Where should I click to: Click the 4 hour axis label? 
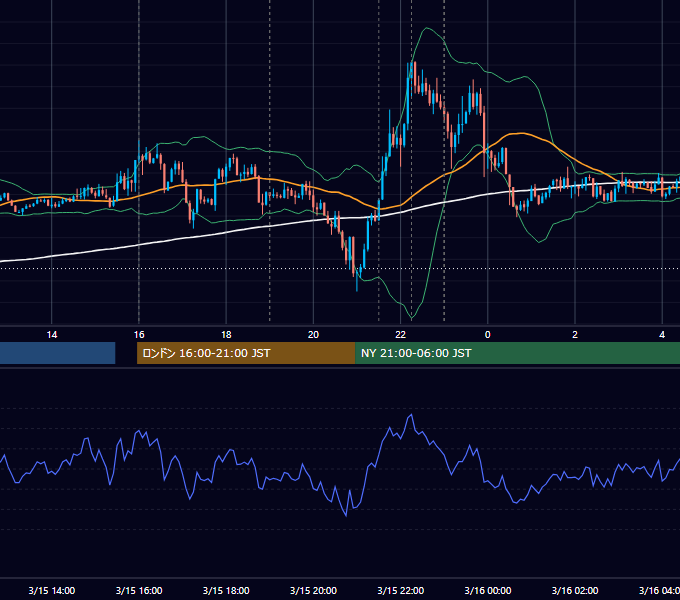point(662,335)
